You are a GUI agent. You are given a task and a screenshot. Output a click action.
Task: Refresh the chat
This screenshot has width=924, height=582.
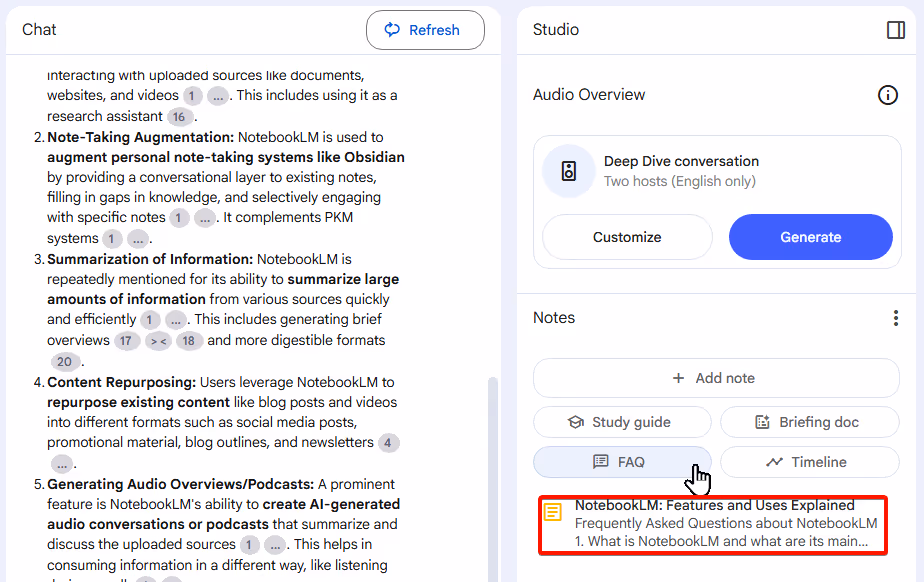[x=425, y=30]
